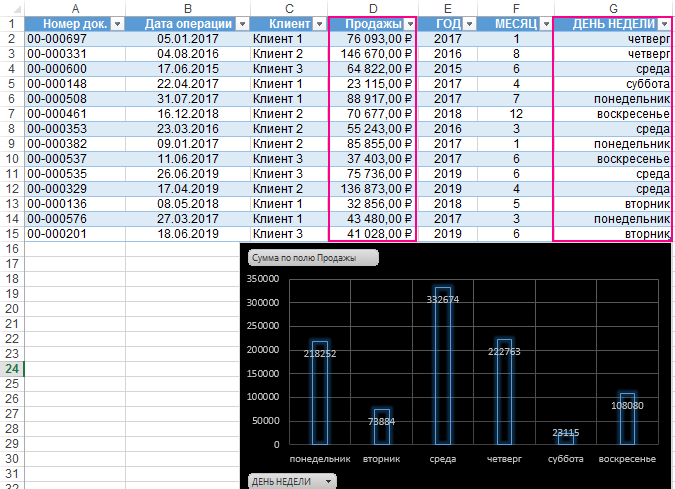675x489 pixels.
Task: Click the ДЕНЬ НЕДЕЛИ chart field button
Action: click(x=292, y=481)
